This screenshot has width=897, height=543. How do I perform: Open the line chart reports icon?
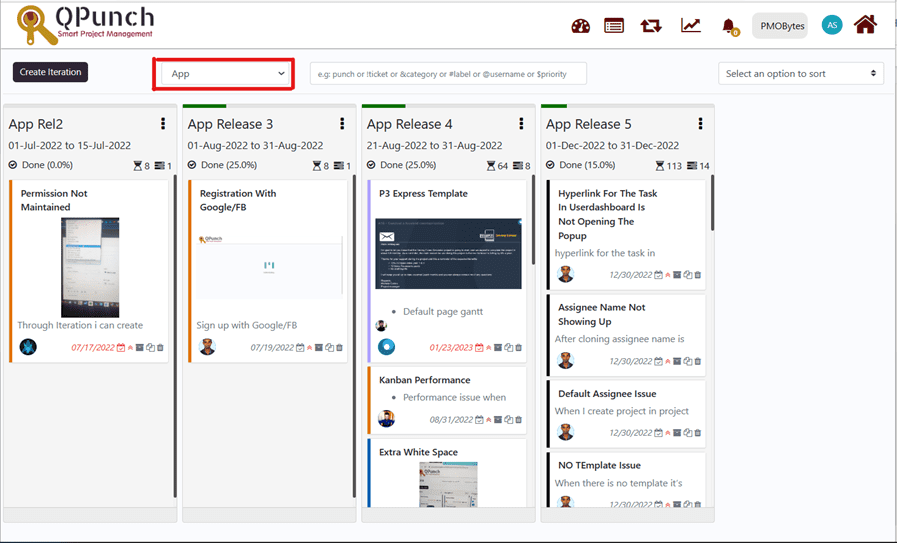[x=691, y=26]
